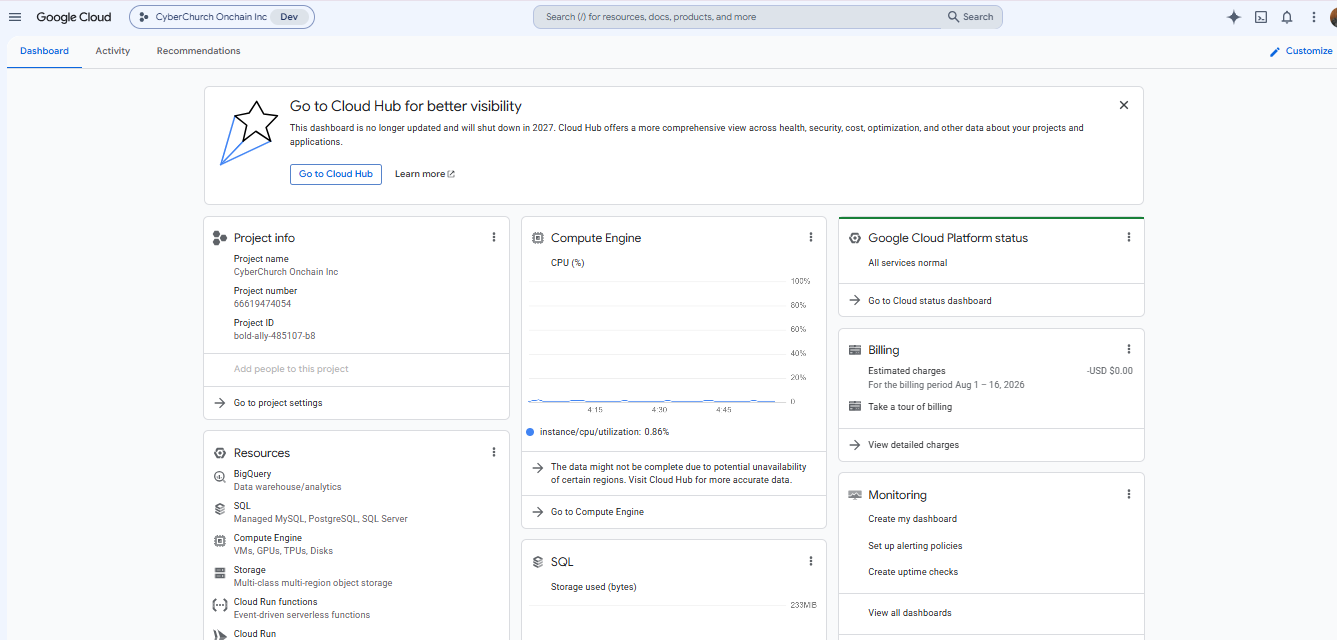This screenshot has height=640, width=1337.
Task: Click the Compute Engine card chip icon
Action: pos(538,238)
